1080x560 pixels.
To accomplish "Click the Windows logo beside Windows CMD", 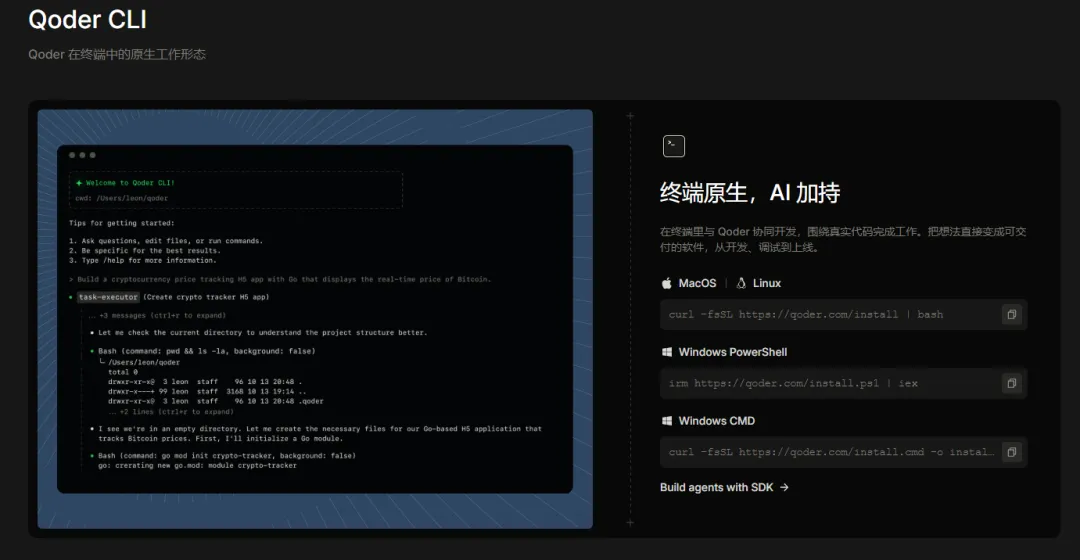I will (667, 421).
